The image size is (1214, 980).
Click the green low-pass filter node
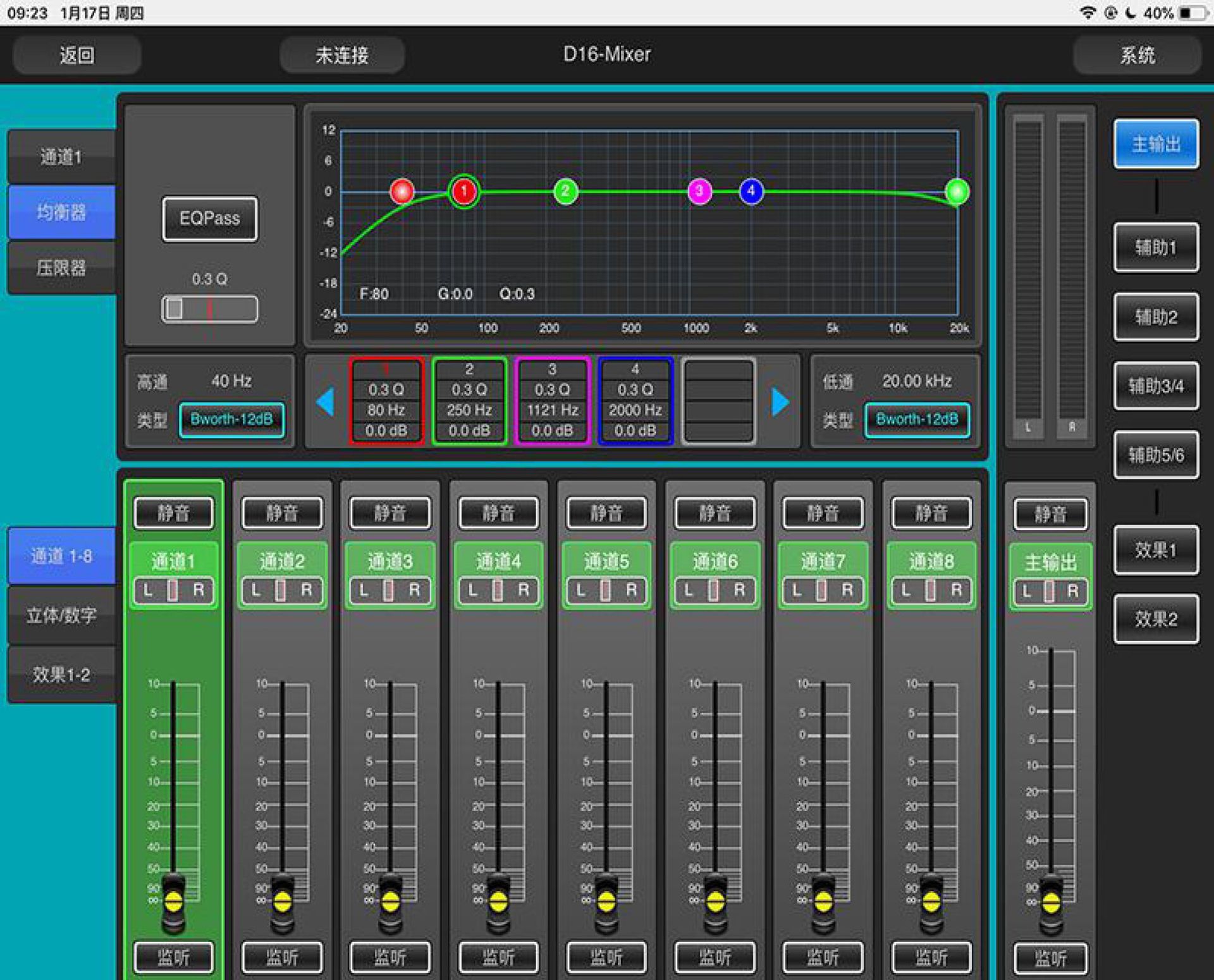click(957, 192)
